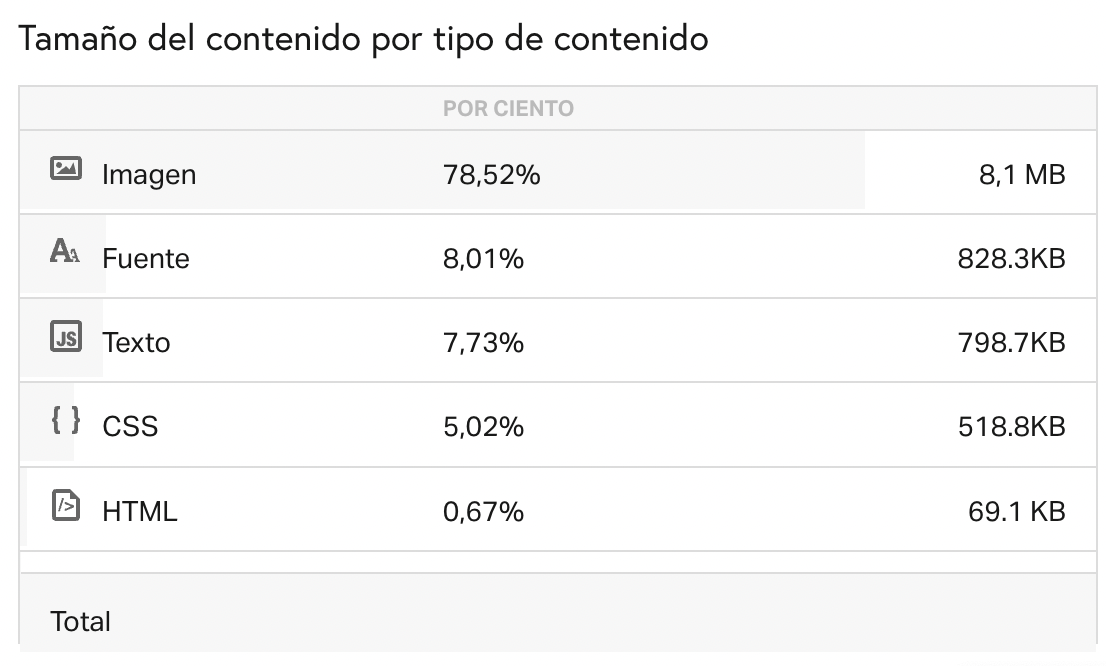Click the Imagen picture icon

66,169
